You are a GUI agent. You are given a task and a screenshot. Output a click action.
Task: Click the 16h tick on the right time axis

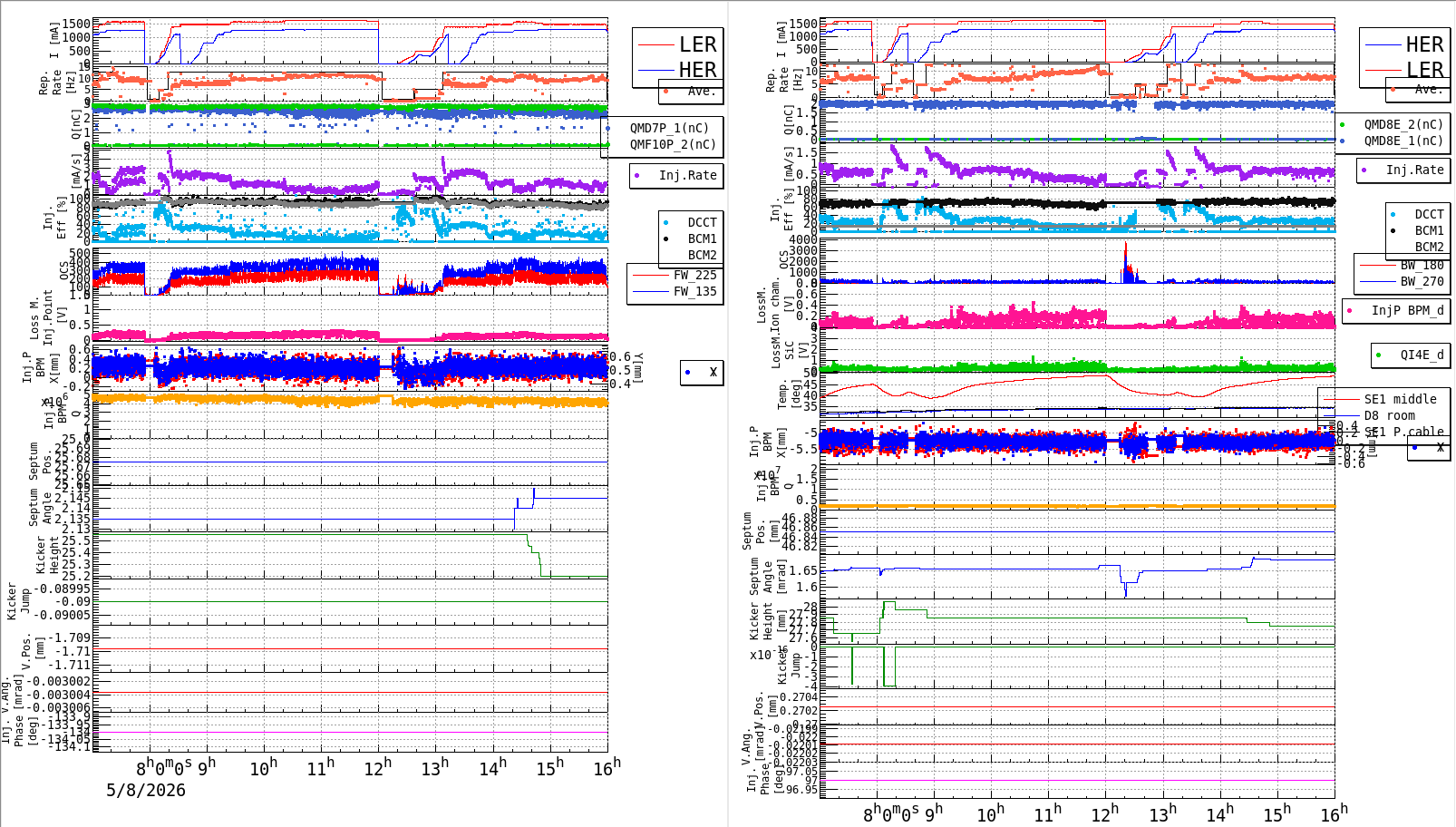(x=1333, y=813)
